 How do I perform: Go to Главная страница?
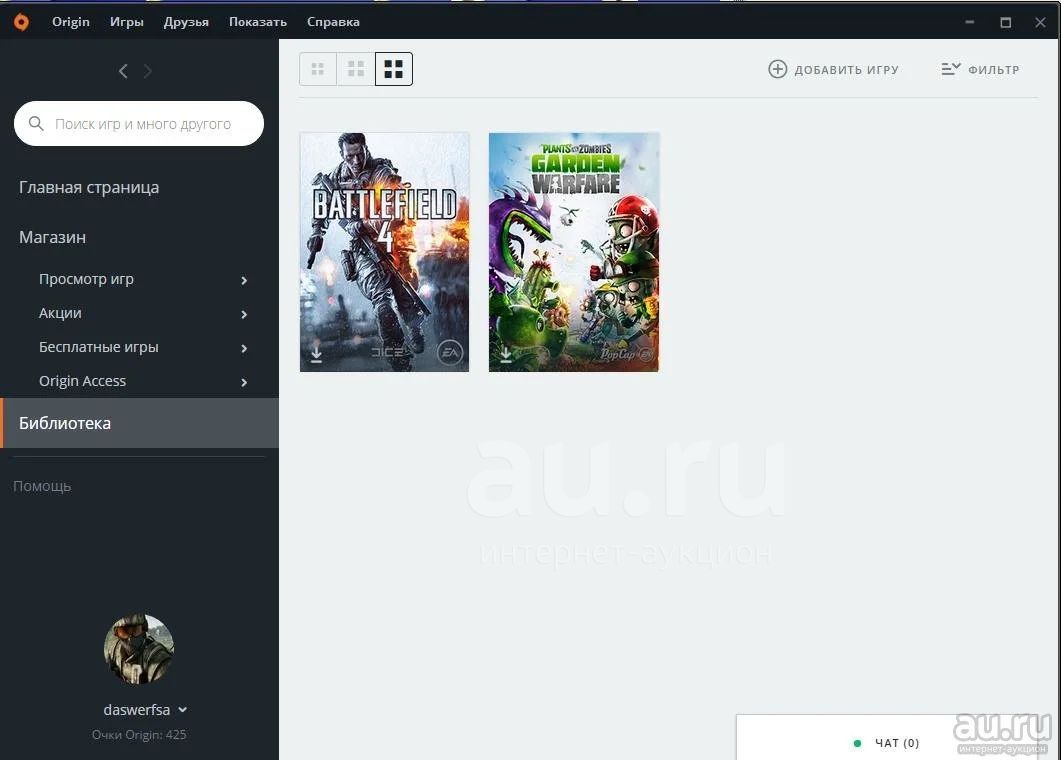pos(89,187)
